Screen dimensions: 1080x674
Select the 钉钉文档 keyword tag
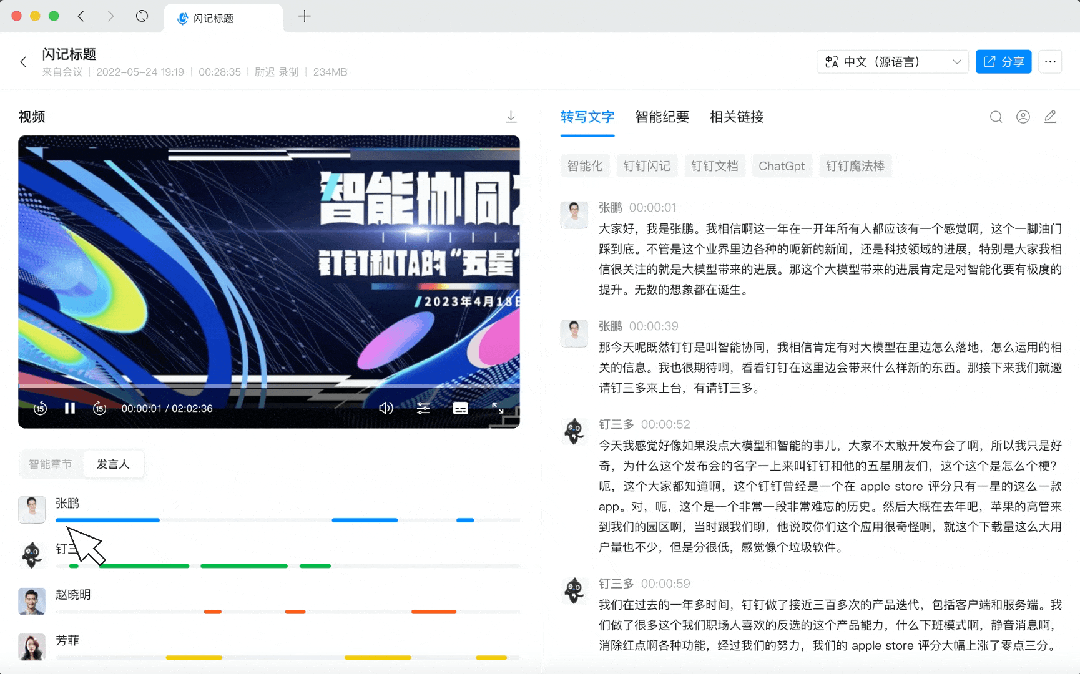(714, 166)
